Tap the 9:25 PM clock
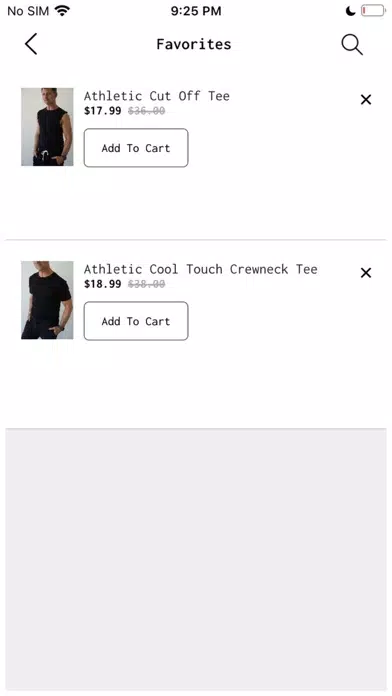392x696 pixels. point(196,11)
